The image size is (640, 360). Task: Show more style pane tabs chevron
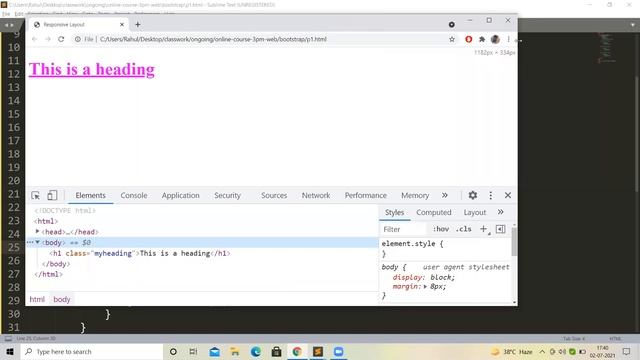tap(500, 212)
